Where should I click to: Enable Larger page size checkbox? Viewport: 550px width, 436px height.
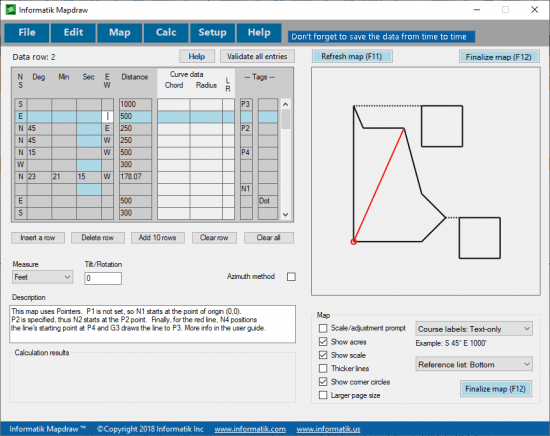coord(323,395)
